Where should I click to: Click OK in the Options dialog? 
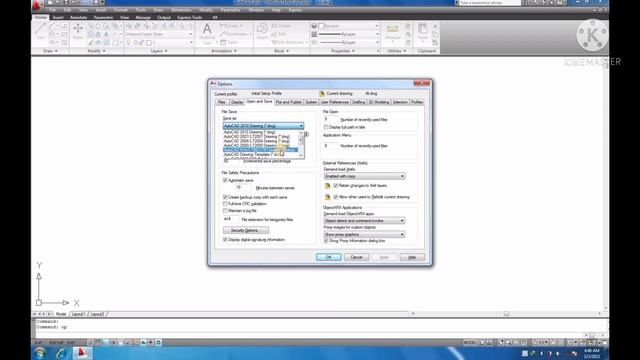(x=329, y=257)
